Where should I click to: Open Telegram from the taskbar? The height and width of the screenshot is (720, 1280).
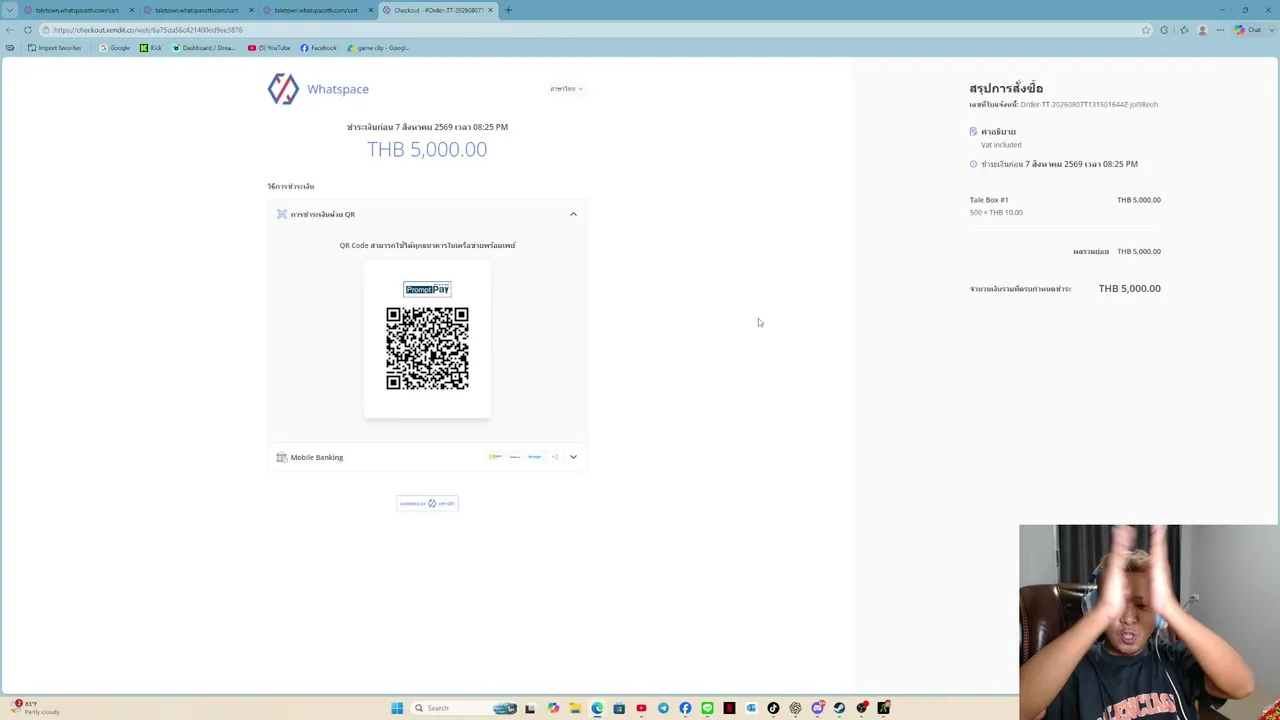pyautogui.click(x=663, y=708)
